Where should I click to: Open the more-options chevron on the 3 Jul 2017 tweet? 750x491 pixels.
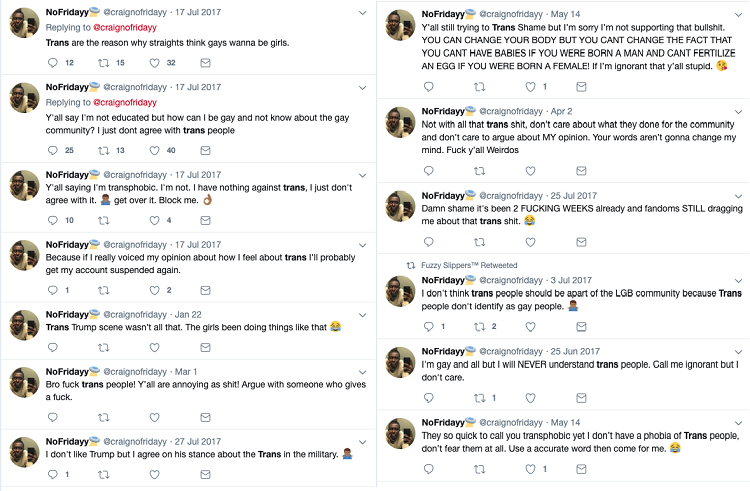pos(742,278)
